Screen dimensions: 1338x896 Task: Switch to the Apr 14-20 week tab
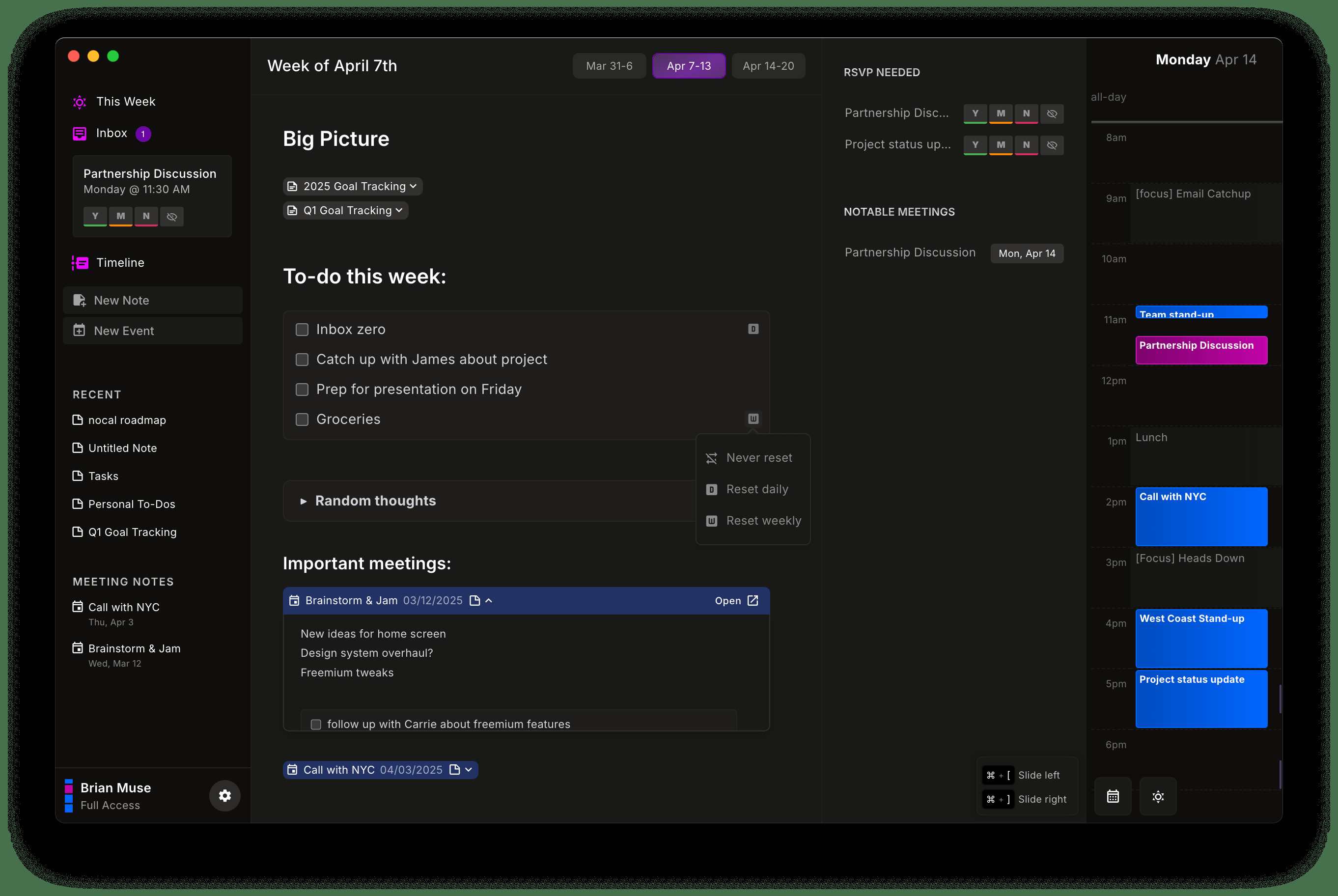click(768, 66)
